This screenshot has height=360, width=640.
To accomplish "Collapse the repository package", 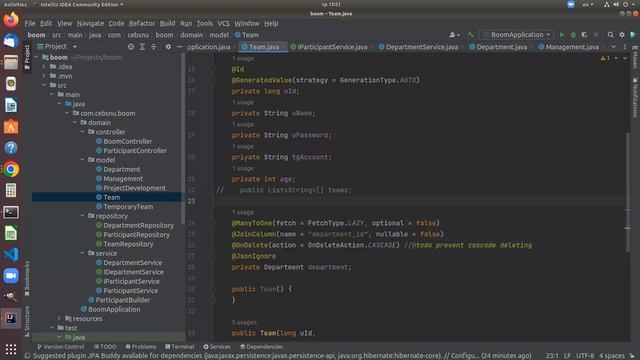I will 82,216.
